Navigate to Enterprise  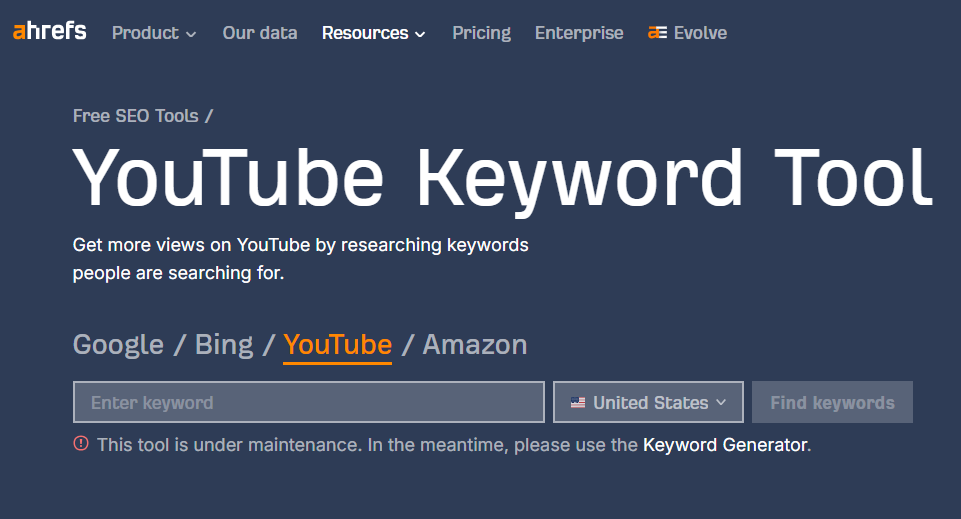click(x=579, y=33)
